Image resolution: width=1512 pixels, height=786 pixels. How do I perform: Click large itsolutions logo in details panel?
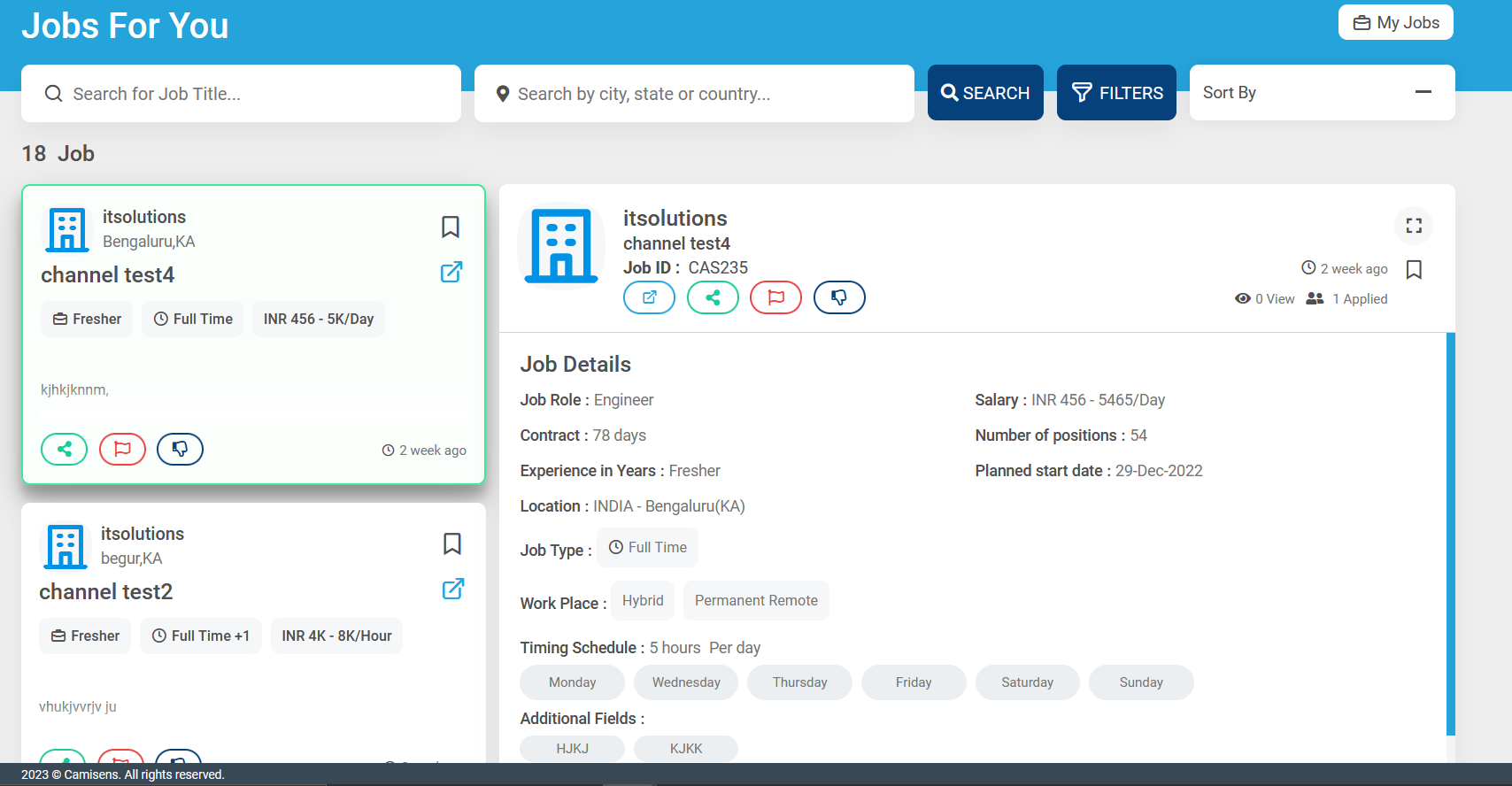click(x=561, y=247)
